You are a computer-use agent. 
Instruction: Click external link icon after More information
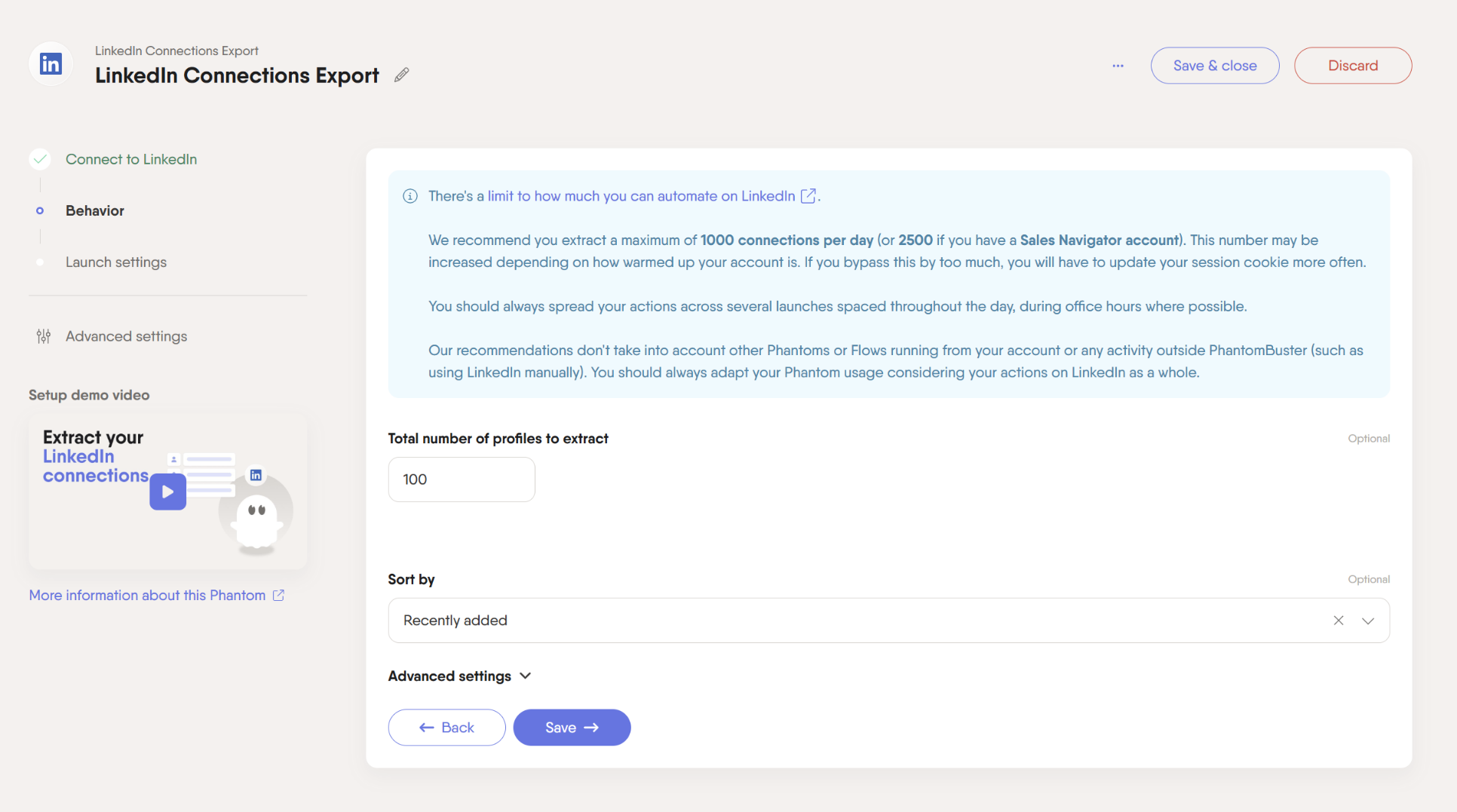coord(278,596)
